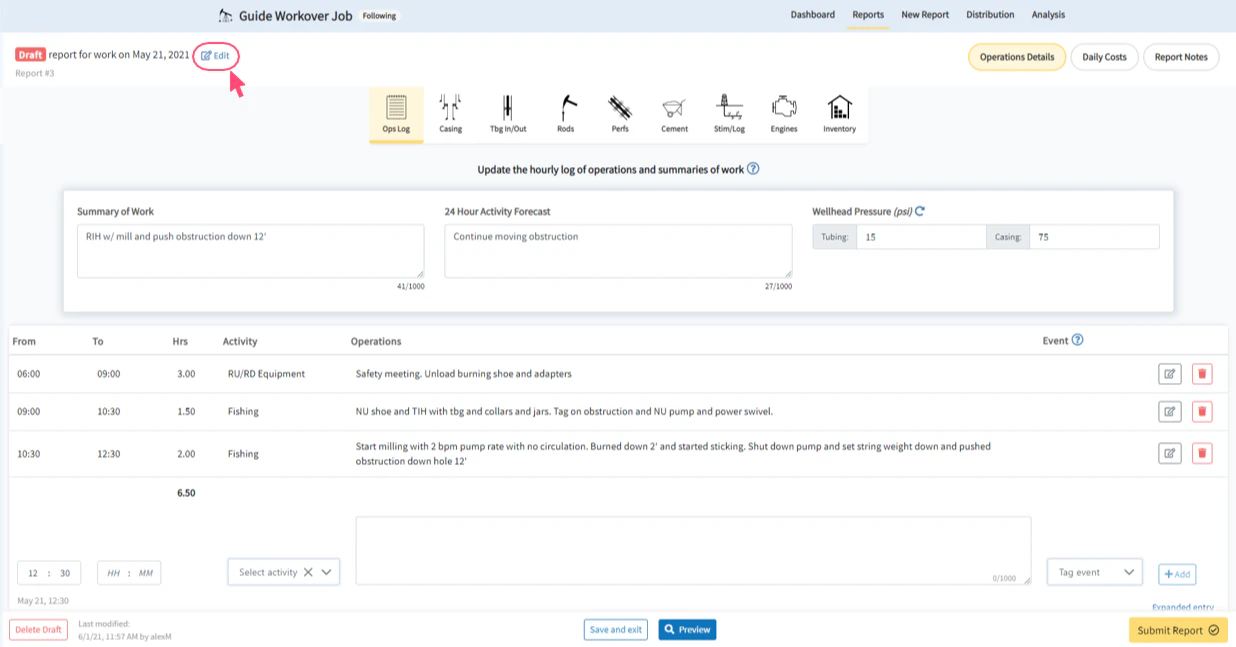Open the Perfs section icon
1236x647 pixels.
[620, 115]
